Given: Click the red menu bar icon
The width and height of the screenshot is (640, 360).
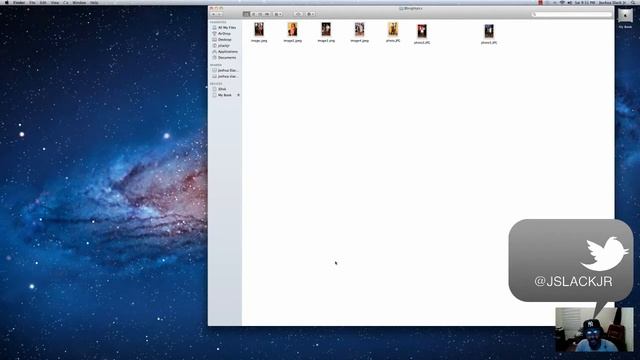Looking at the screenshot, I should click(540, 2).
